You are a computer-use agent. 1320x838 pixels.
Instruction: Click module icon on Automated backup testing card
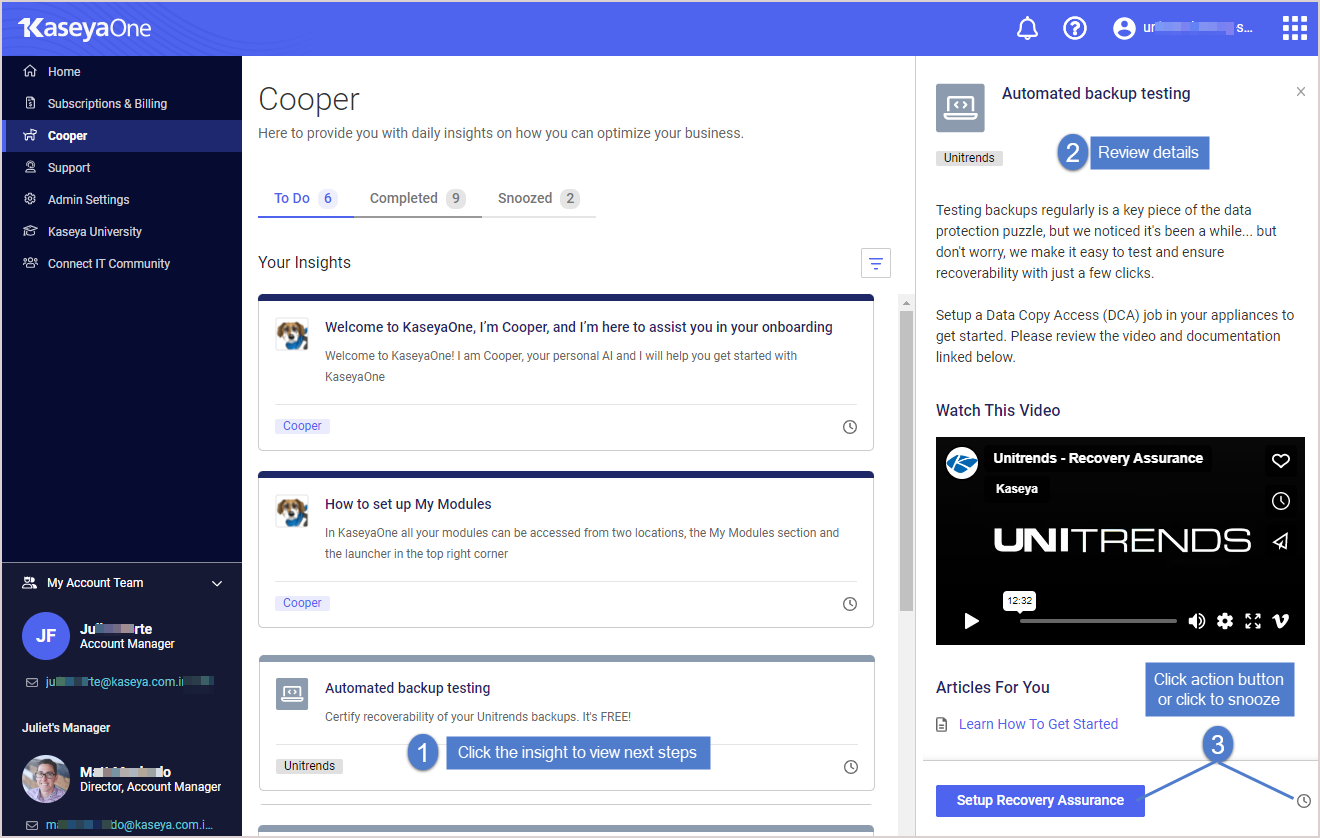(292, 694)
